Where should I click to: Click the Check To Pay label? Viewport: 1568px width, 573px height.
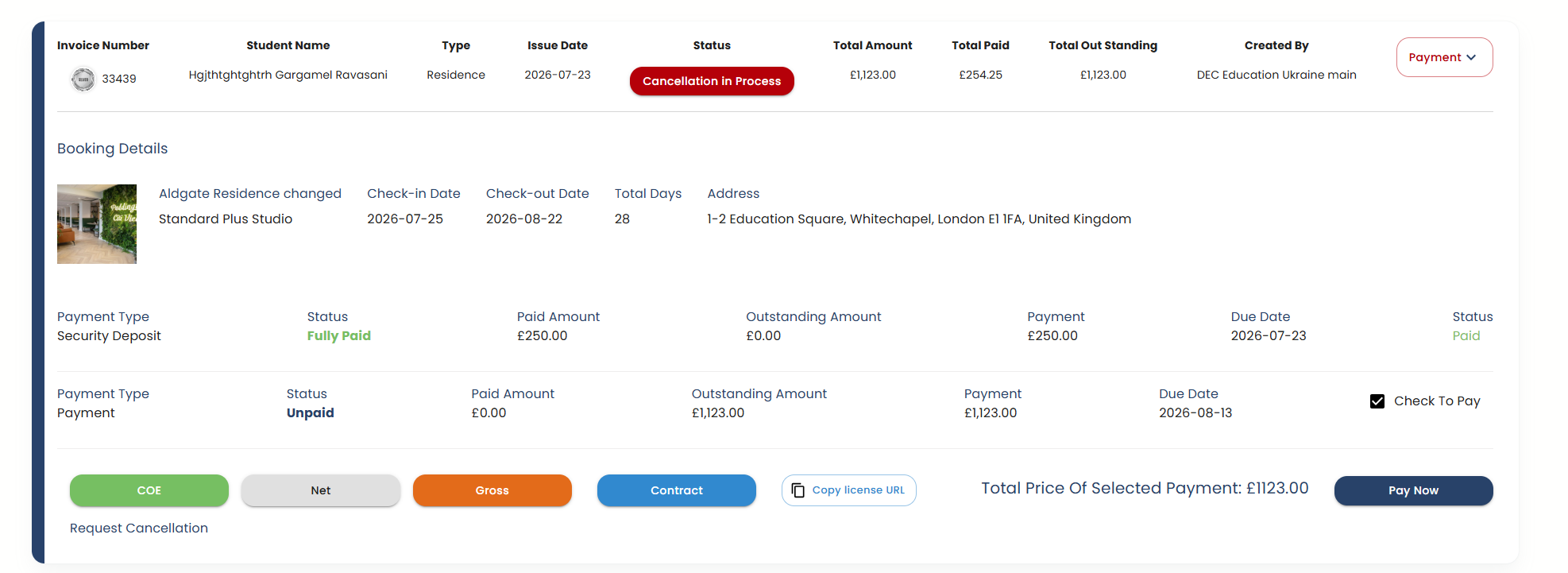(1437, 401)
